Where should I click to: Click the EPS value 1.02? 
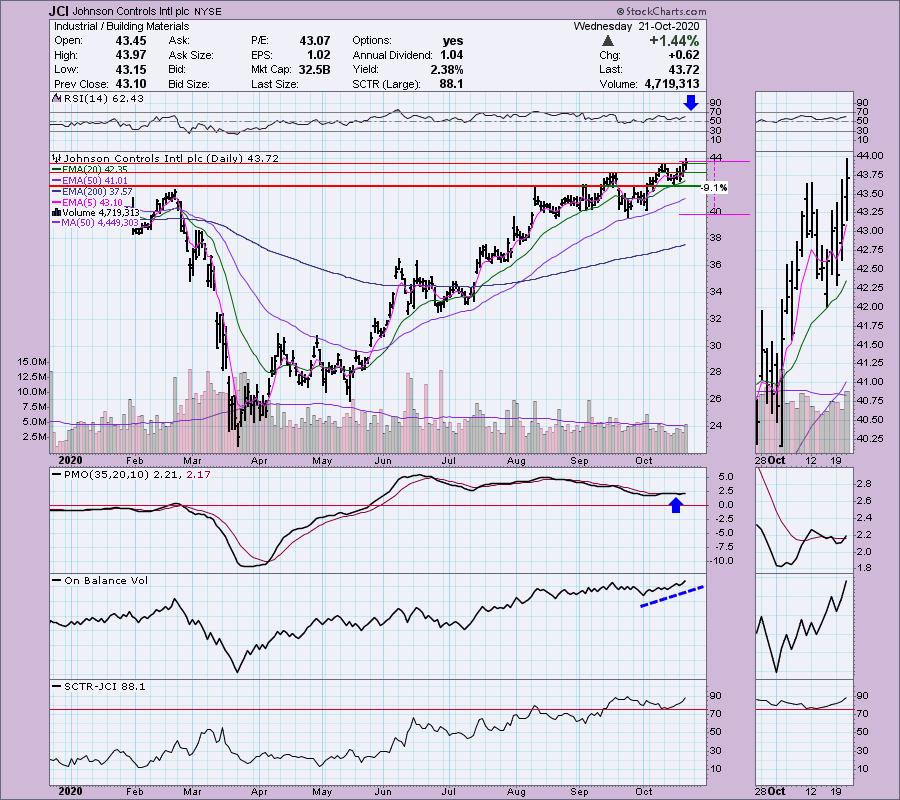pyautogui.click(x=319, y=55)
